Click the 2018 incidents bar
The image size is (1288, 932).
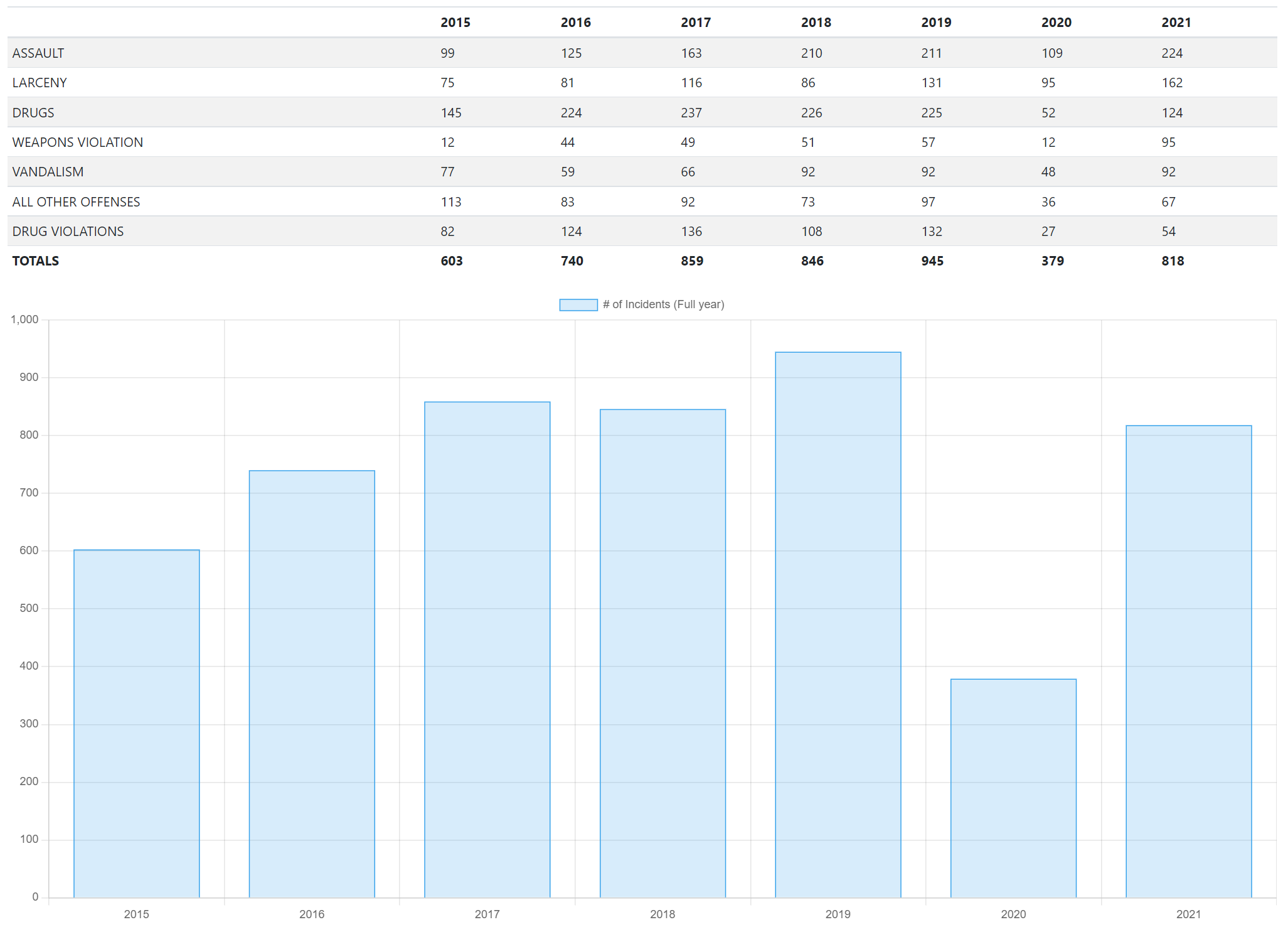663,653
